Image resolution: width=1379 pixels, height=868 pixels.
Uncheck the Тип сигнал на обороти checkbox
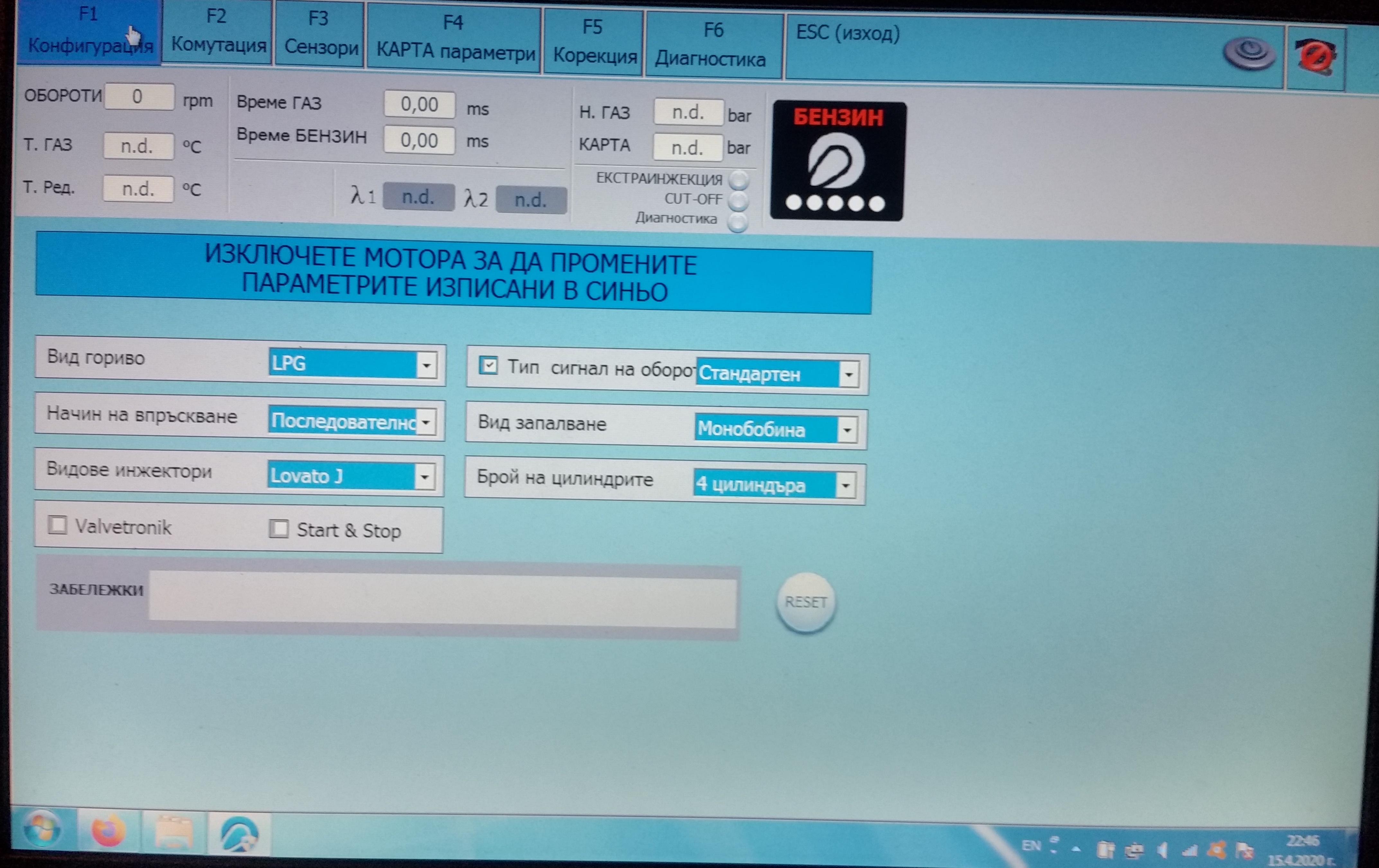click(488, 365)
